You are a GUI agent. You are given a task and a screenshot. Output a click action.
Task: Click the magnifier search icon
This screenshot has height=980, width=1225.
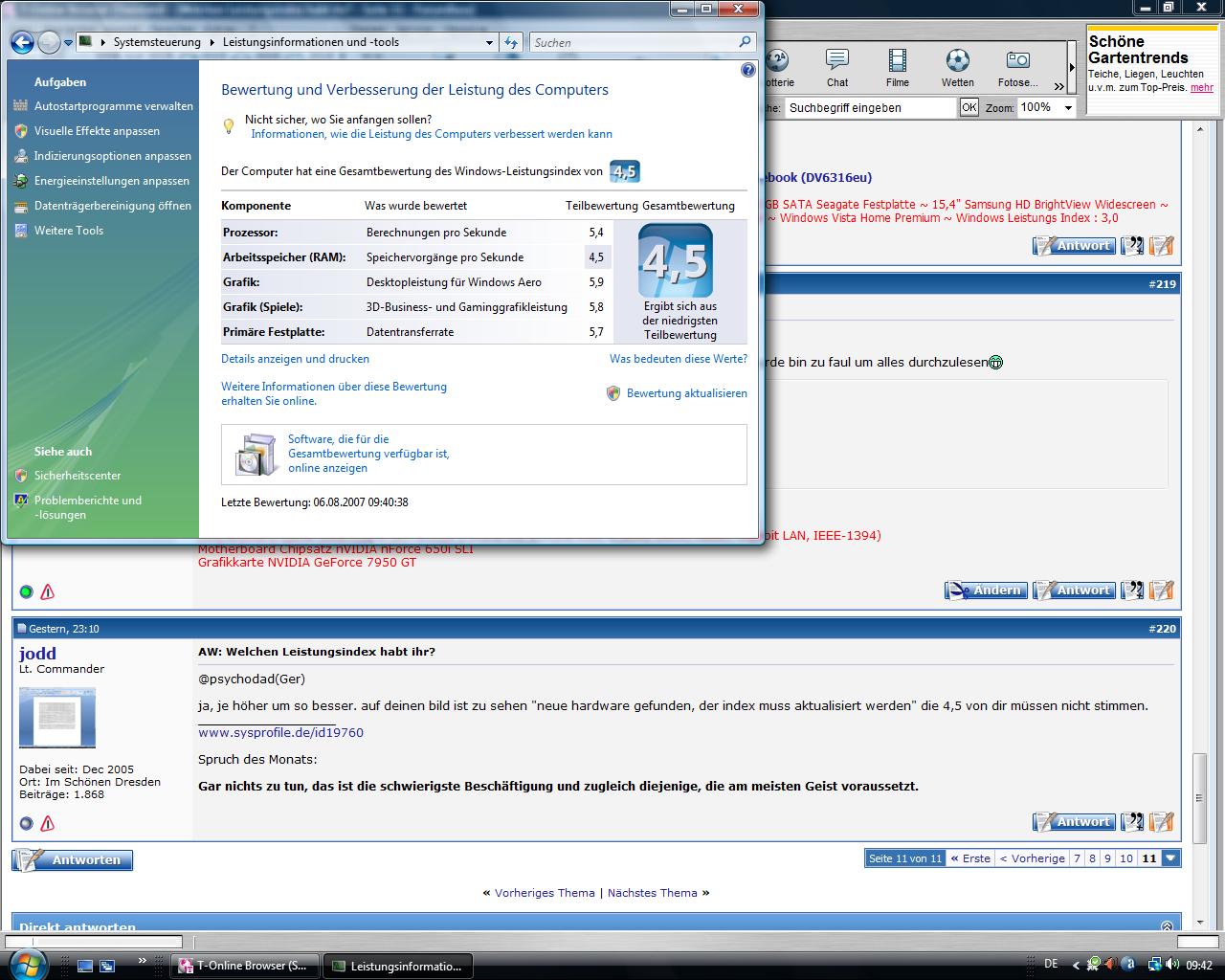(x=745, y=42)
